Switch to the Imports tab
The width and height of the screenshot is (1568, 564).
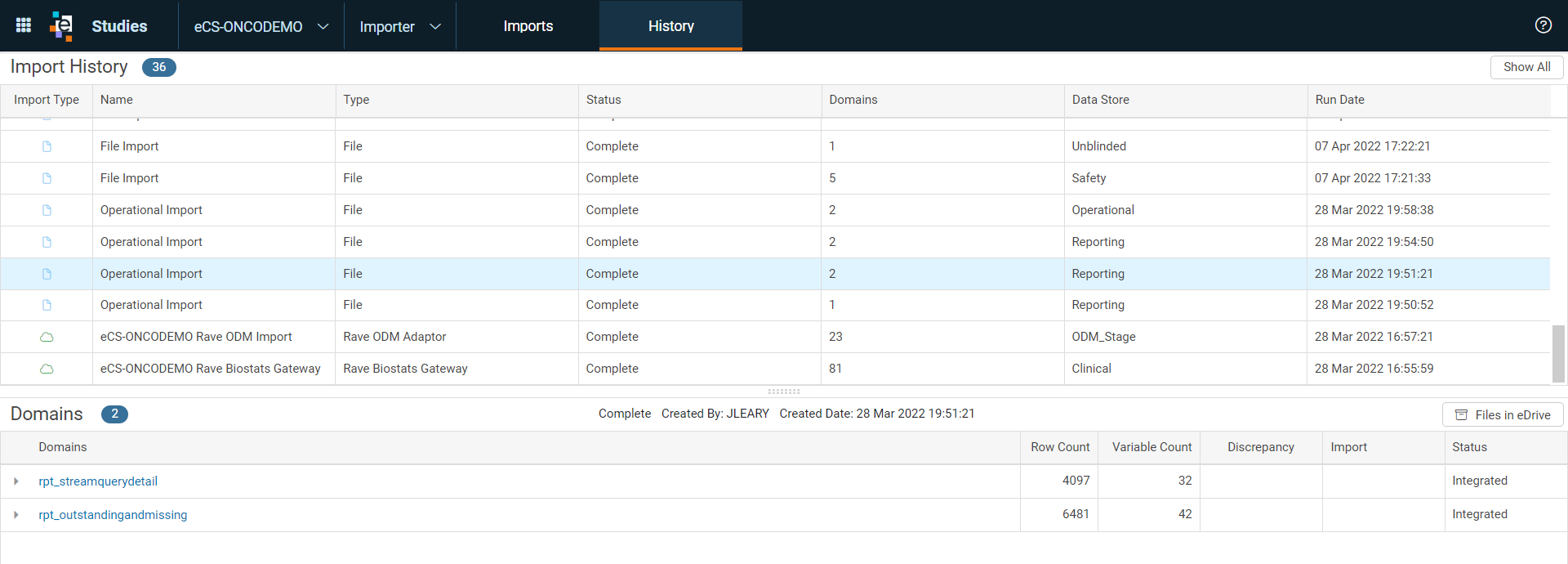[528, 26]
